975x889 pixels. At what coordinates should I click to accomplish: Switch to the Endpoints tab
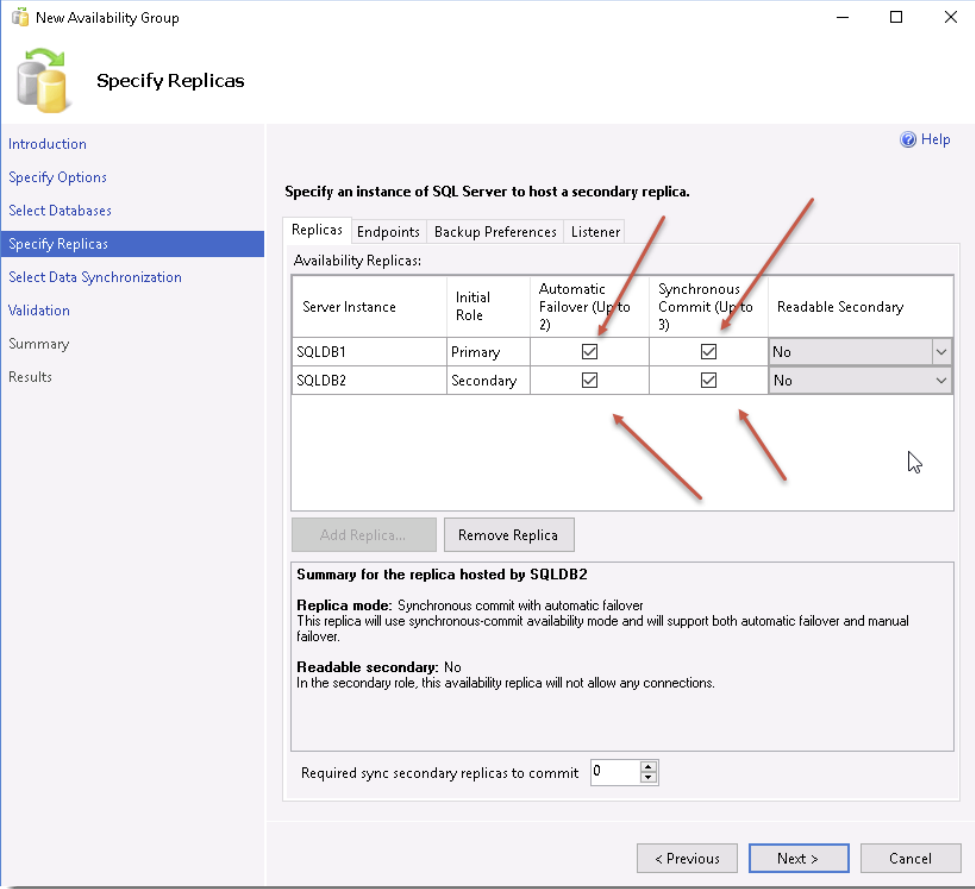pyautogui.click(x=389, y=232)
